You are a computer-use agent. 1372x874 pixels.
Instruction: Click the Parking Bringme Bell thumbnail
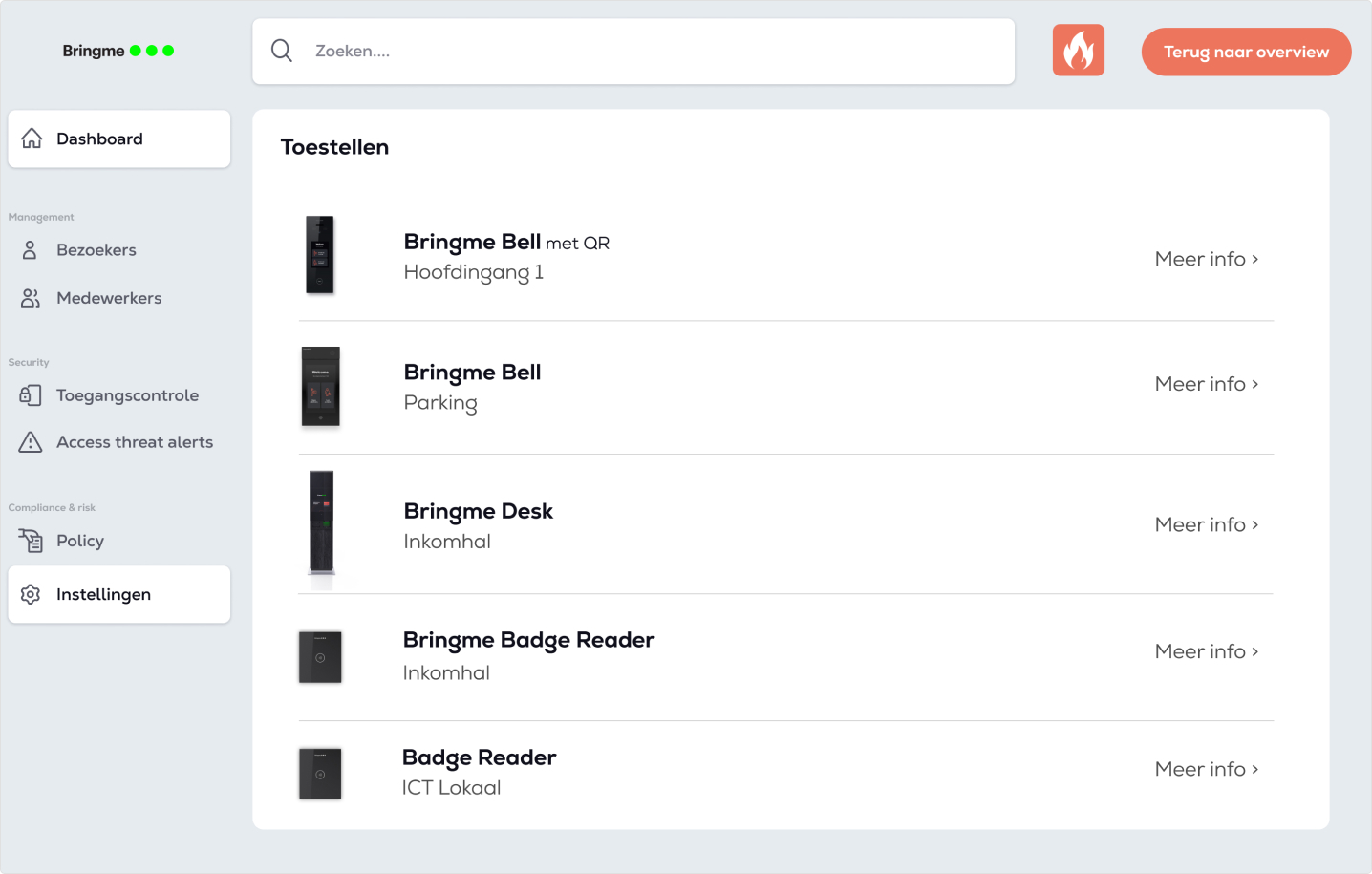click(321, 386)
